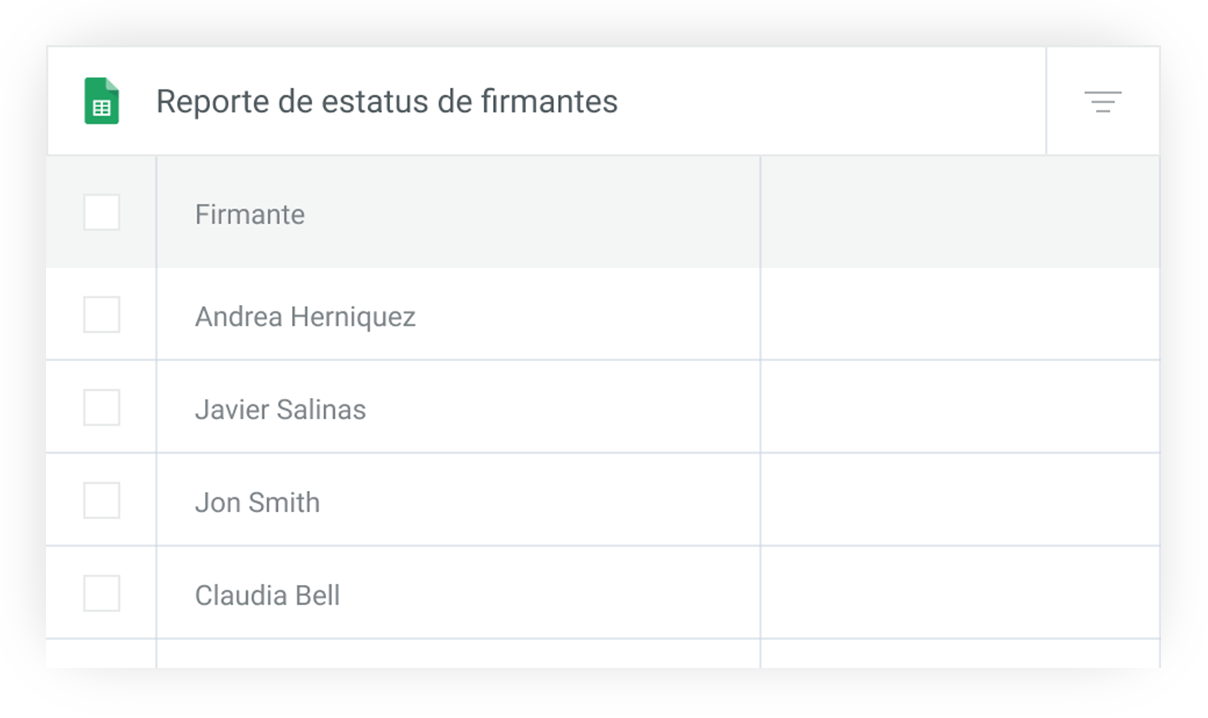Click empty cell beside Andrea Herniquez
This screenshot has width=1208, height=718.
click(960, 315)
